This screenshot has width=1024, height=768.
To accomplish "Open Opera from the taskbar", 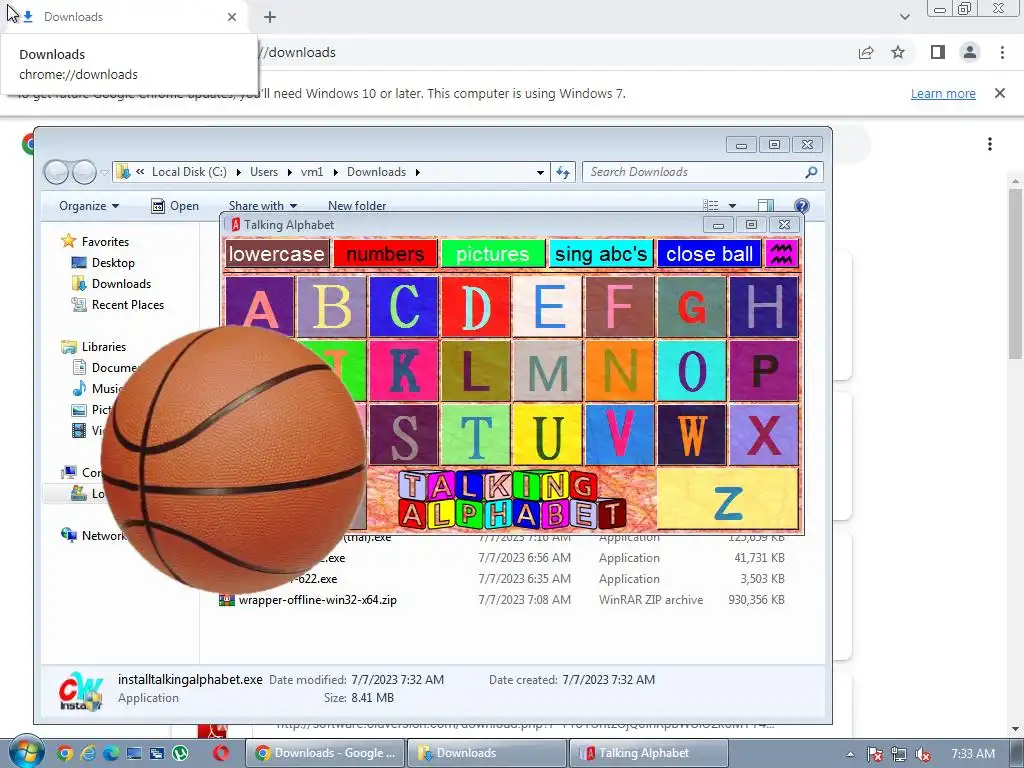I will coord(221,753).
